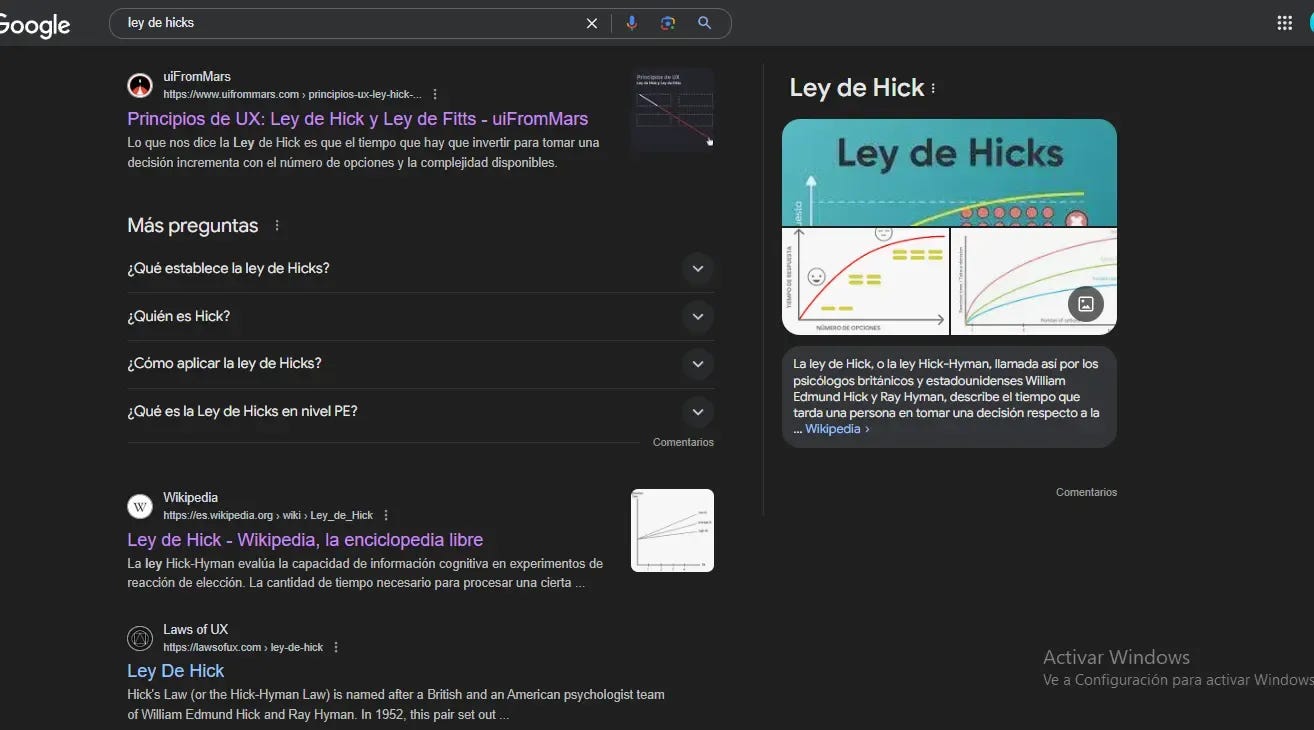Viewport: 1314px width, 730px height.
Task: Click the "uiFromMars" site name above result
Action: [197, 76]
